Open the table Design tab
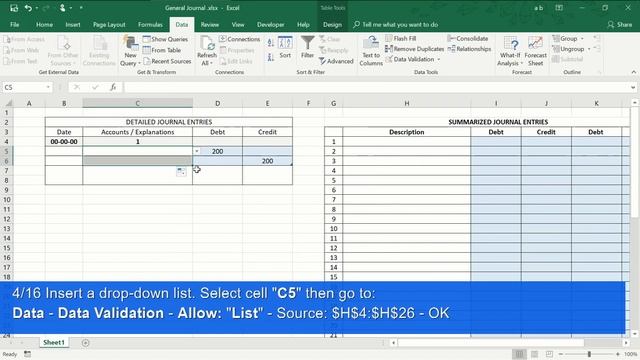This screenshot has width=640, height=360. point(332,24)
